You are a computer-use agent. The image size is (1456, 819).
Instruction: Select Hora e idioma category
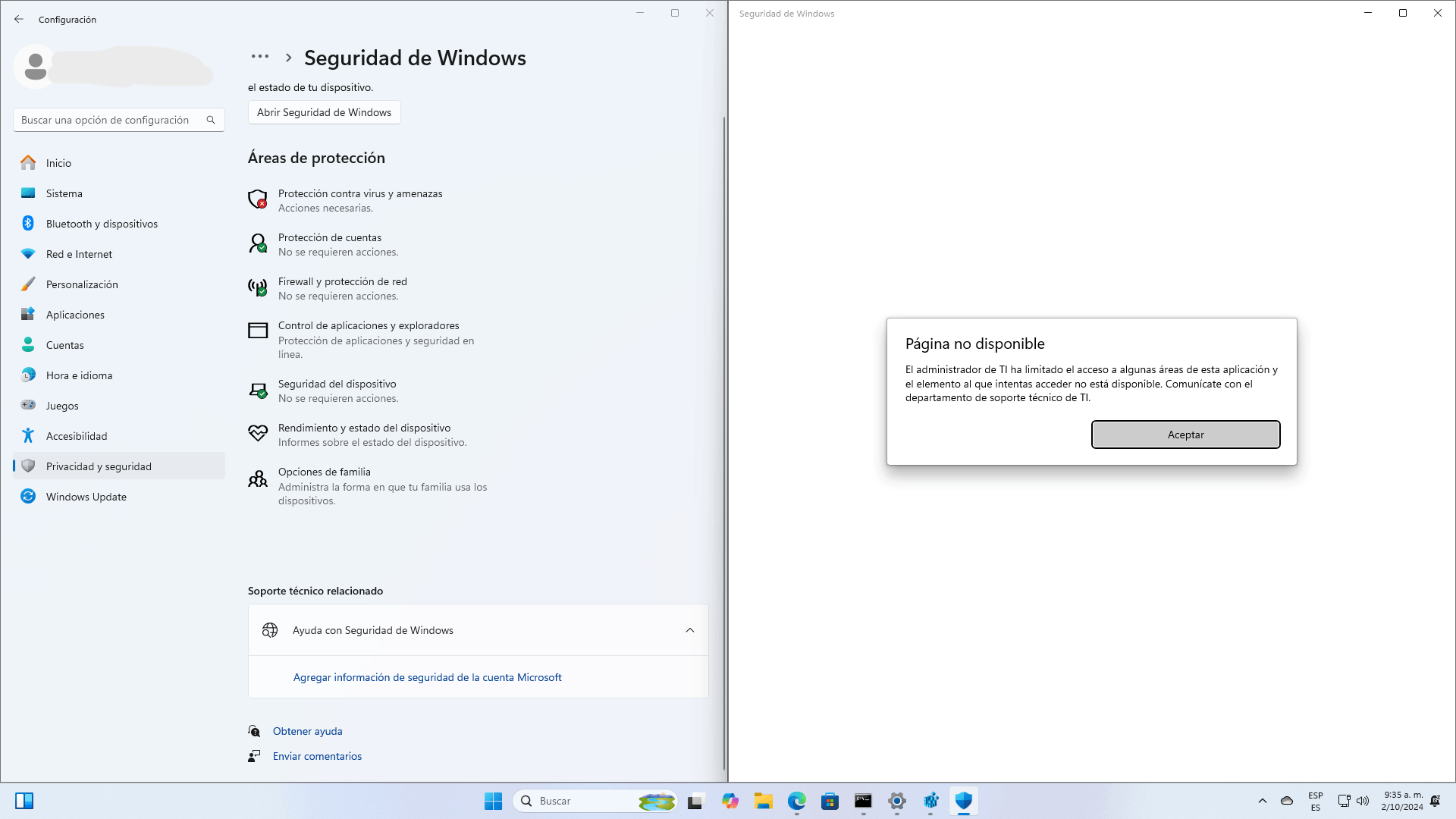(x=118, y=375)
